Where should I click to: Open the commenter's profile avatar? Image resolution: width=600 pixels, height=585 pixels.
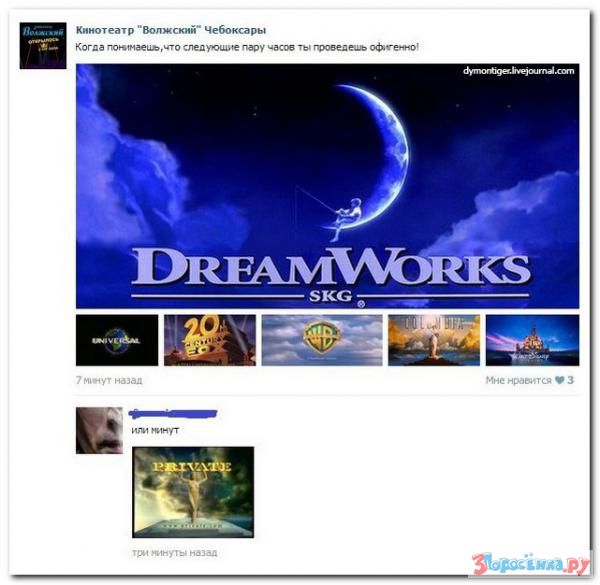click(x=98, y=430)
